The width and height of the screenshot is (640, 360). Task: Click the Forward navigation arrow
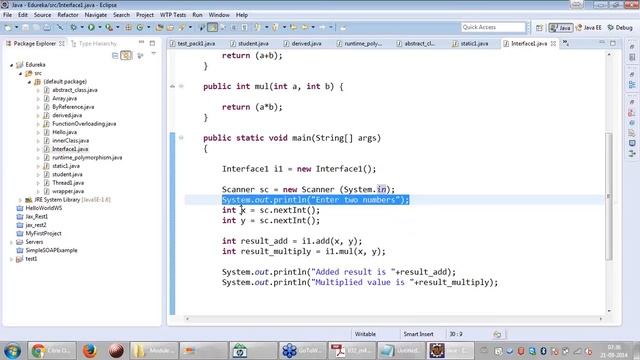point(322,27)
